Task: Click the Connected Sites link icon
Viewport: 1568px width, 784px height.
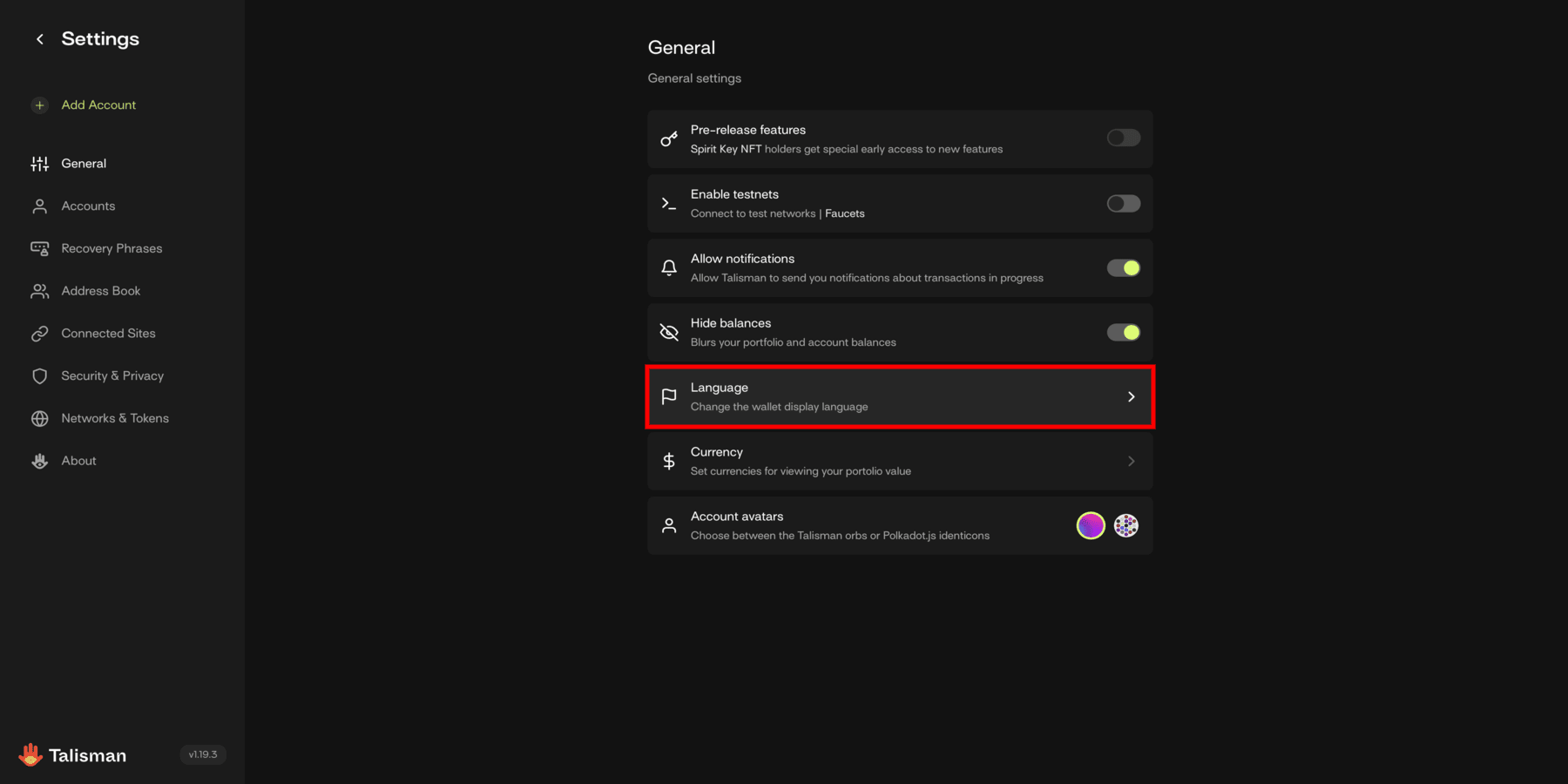Action: (x=40, y=334)
